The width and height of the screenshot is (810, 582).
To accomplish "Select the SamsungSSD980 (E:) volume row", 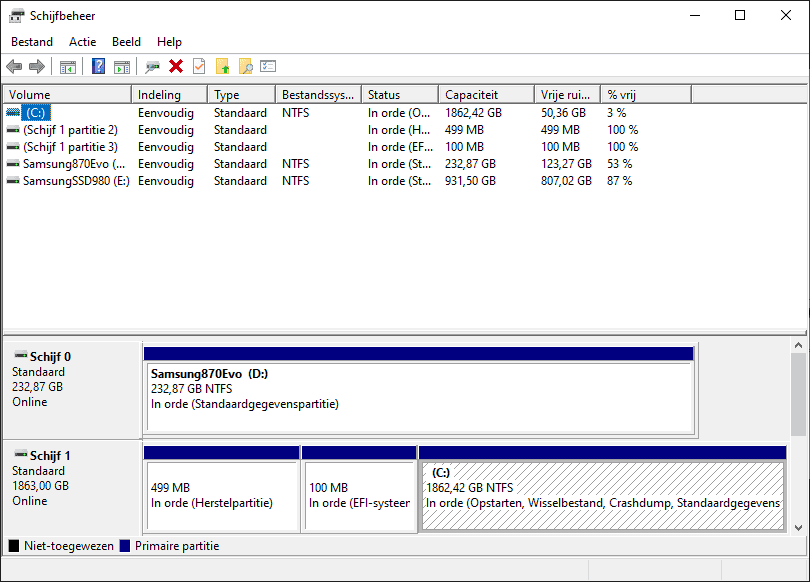I will coord(347,181).
